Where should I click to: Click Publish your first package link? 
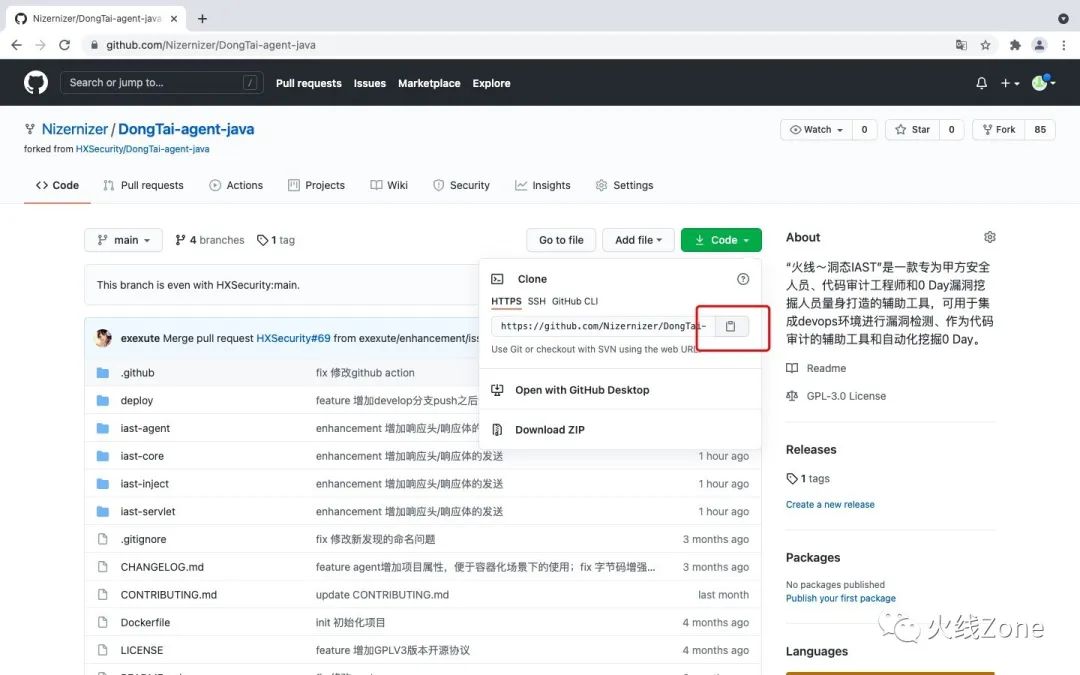tap(841, 598)
